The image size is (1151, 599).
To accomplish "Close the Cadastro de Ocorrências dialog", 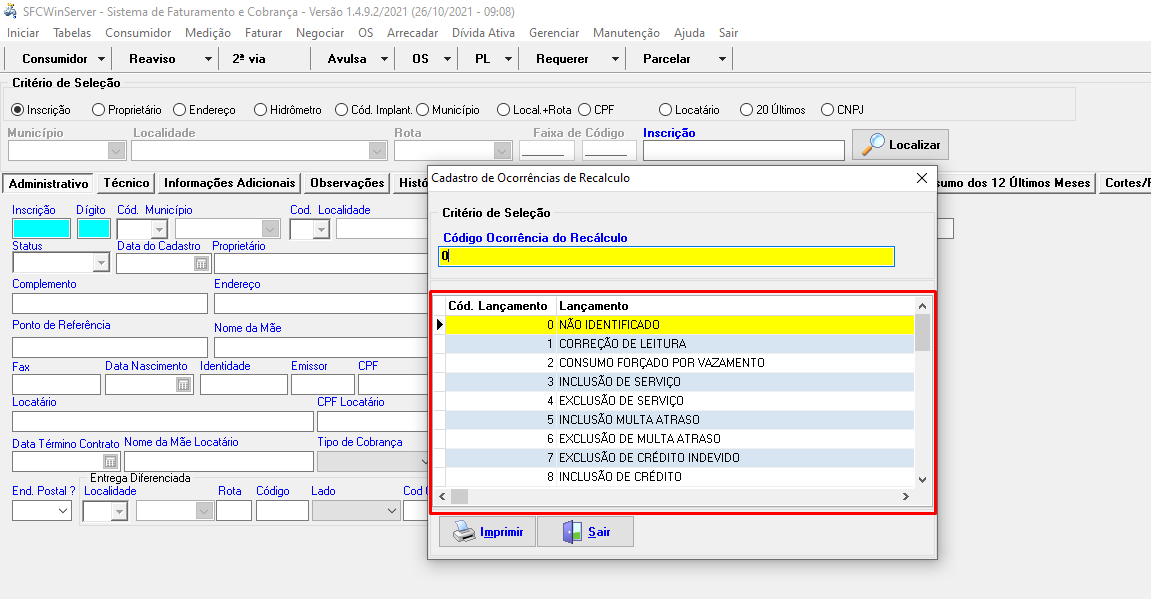I will click(921, 178).
